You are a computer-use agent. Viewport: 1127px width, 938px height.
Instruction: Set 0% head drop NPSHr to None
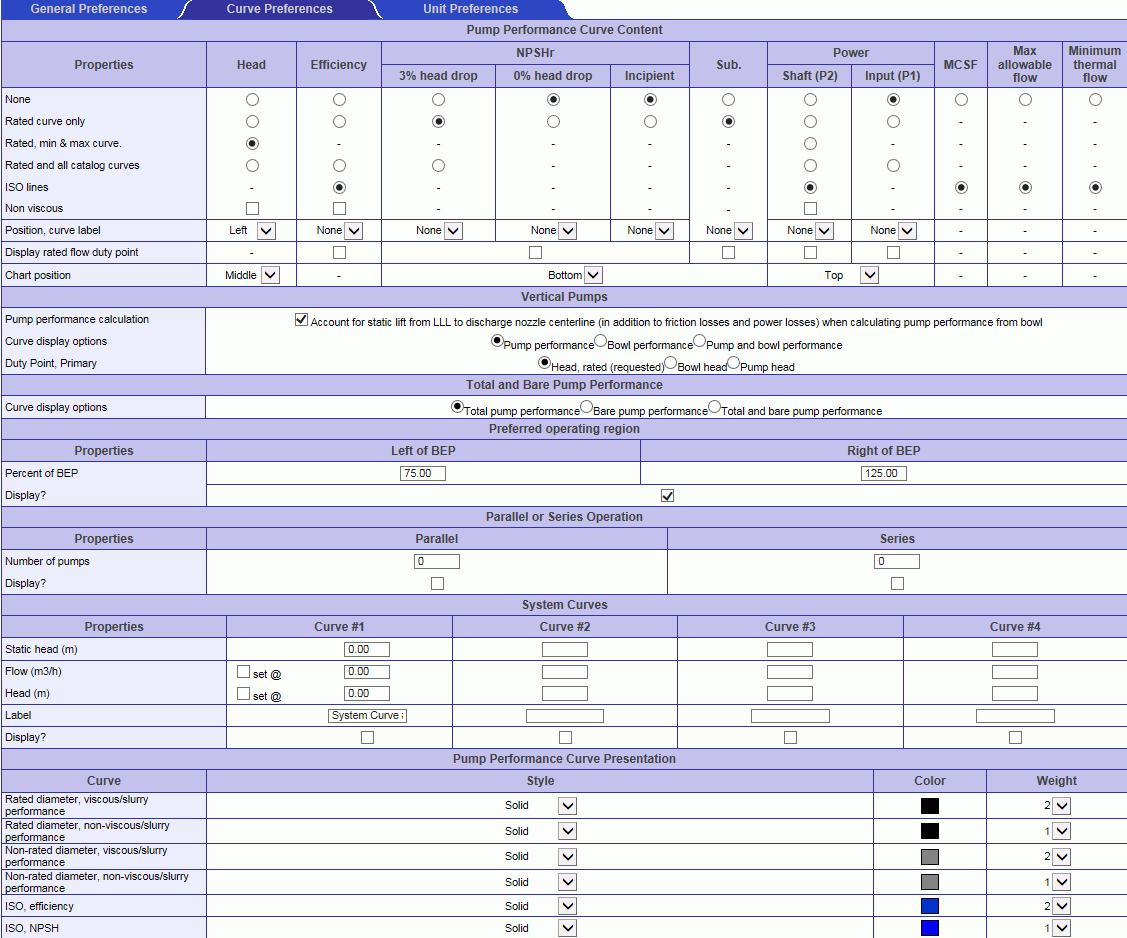coord(553,99)
